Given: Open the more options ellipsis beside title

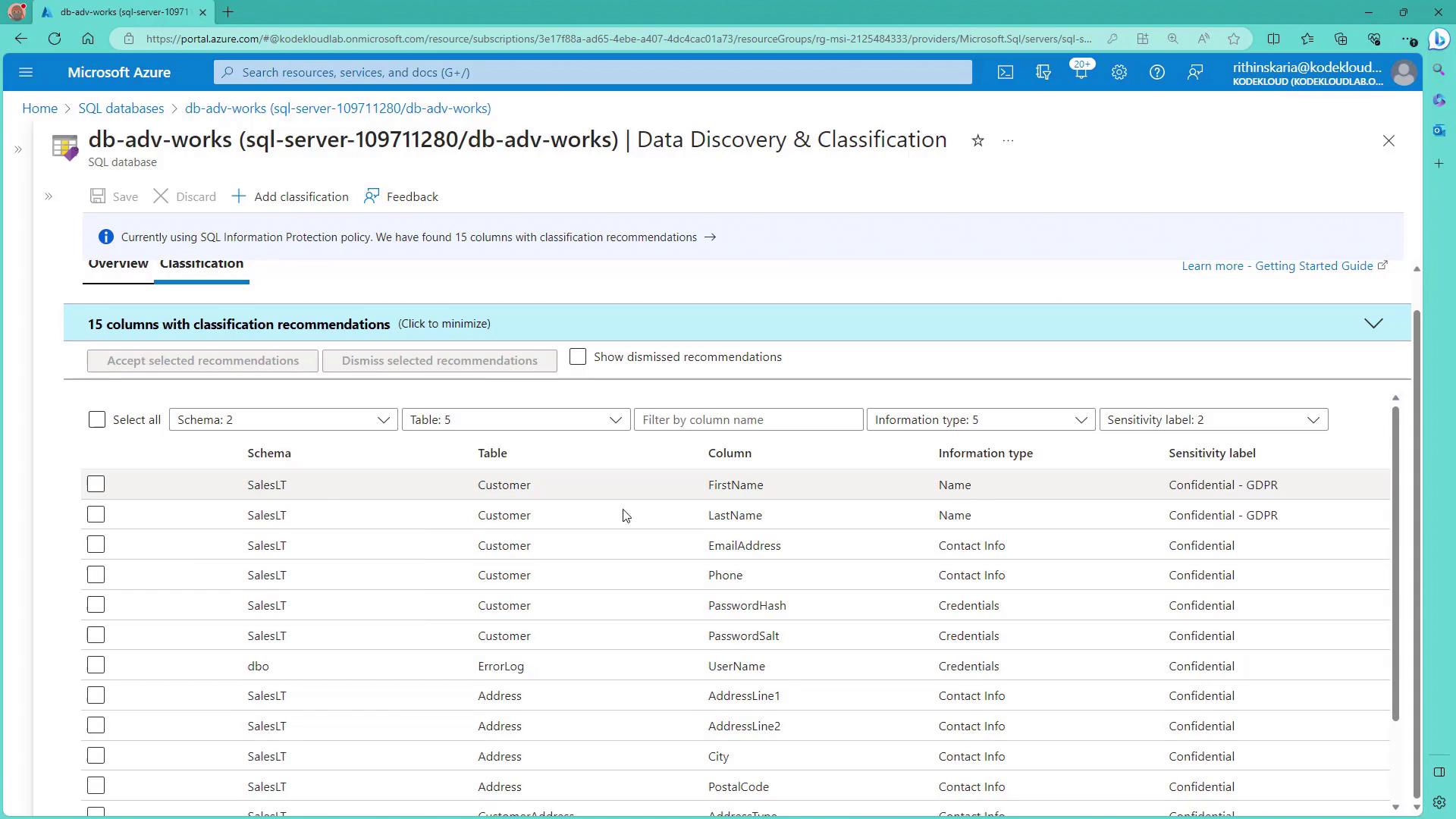Looking at the screenshot, I should pyautogui.click(x=1008, y=140).
